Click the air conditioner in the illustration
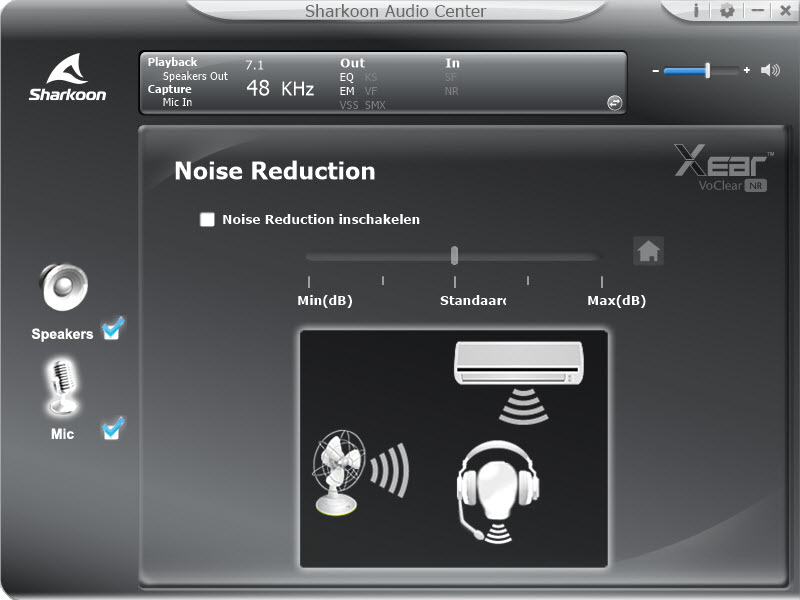Image resolution: width=800 pixels, height=600 pixels. click(517, 362)
